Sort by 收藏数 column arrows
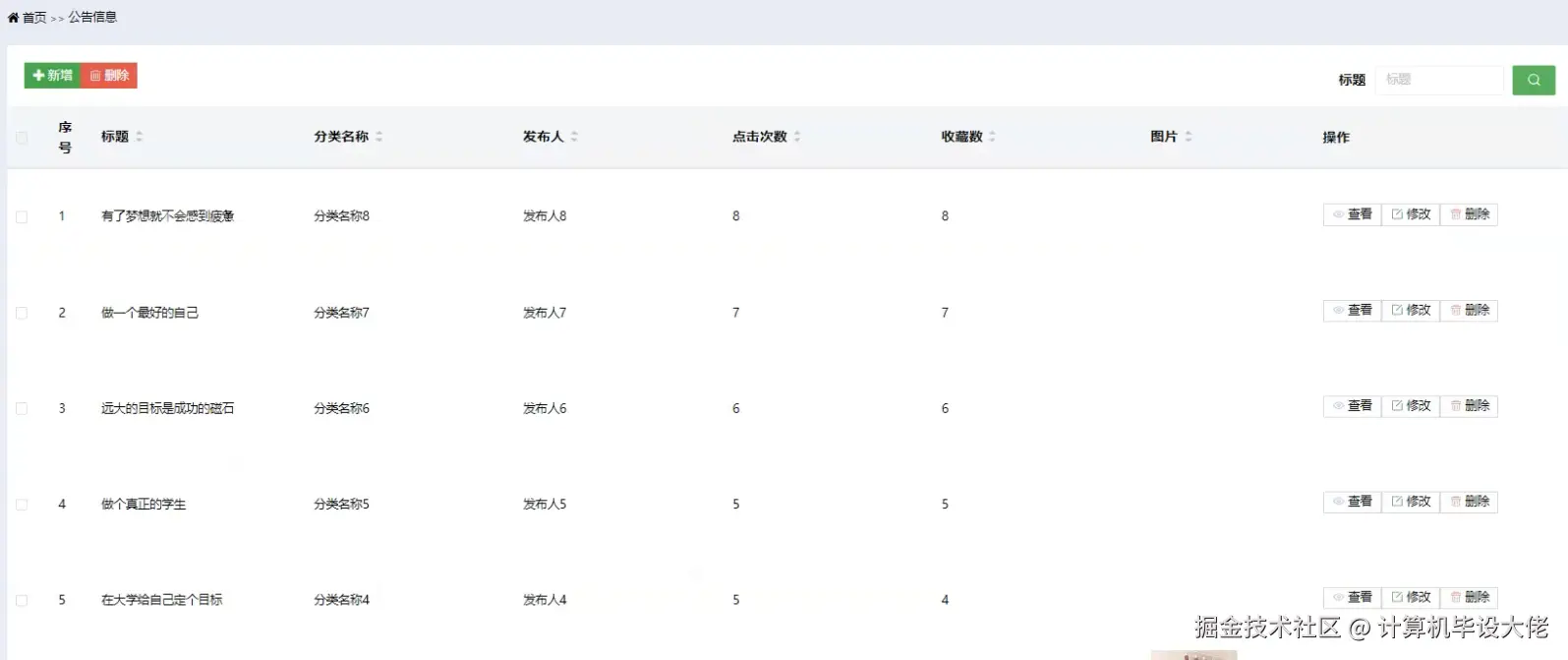This screenshot has width=1568, height=660. [x=992, y=137]
